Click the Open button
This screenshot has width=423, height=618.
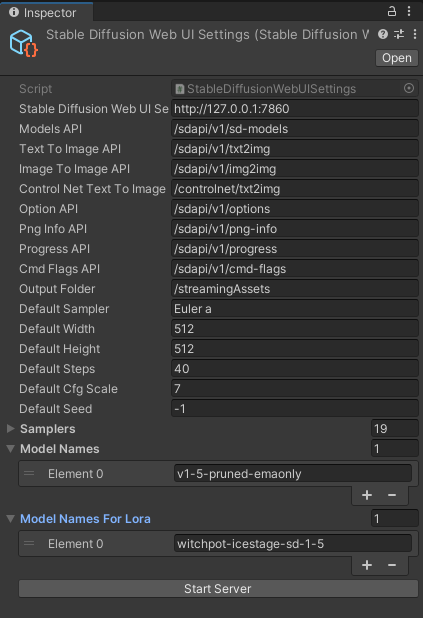(x=397, y=58)
